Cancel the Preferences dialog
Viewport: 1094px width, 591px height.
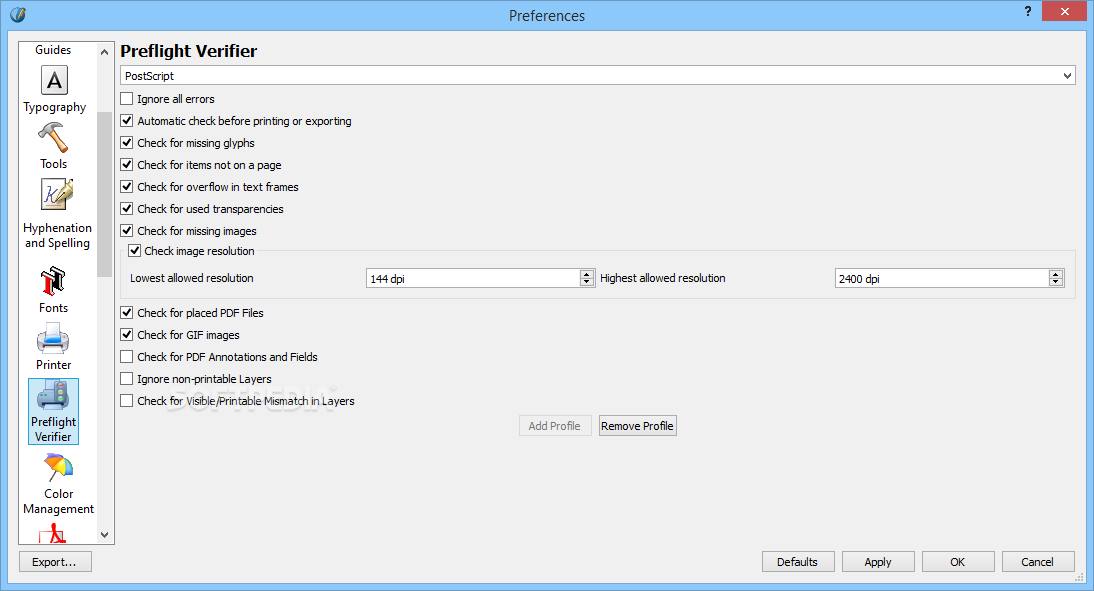pyautogui.click(x=1037, y=562)
